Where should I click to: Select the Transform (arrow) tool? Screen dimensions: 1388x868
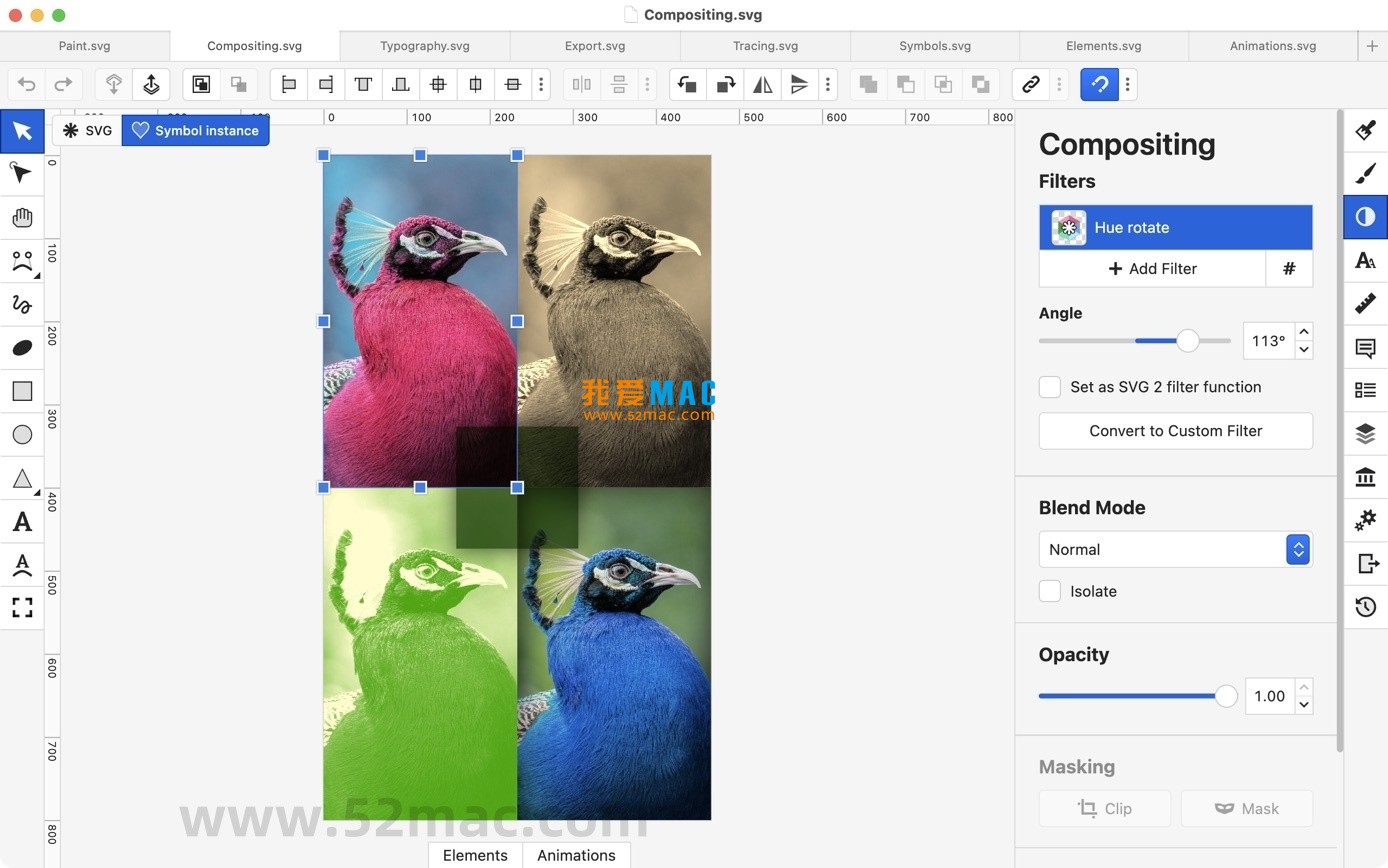point(22,131)
